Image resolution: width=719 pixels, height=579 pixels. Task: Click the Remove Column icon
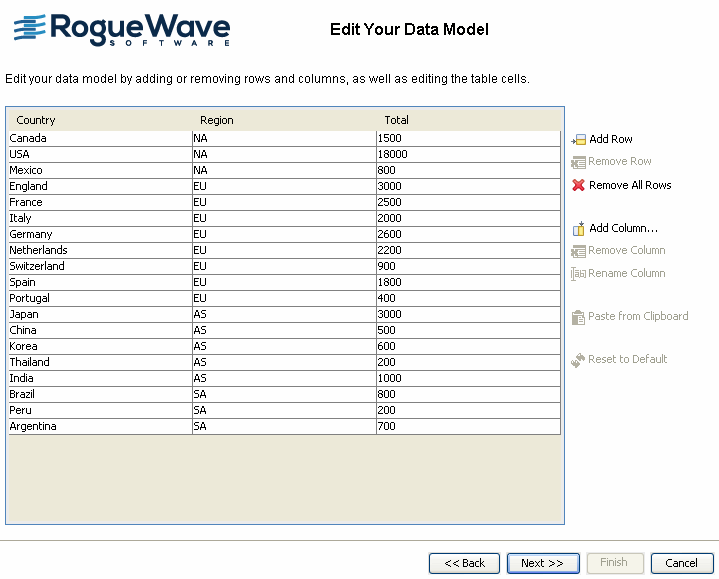click(x=578, y=251)
